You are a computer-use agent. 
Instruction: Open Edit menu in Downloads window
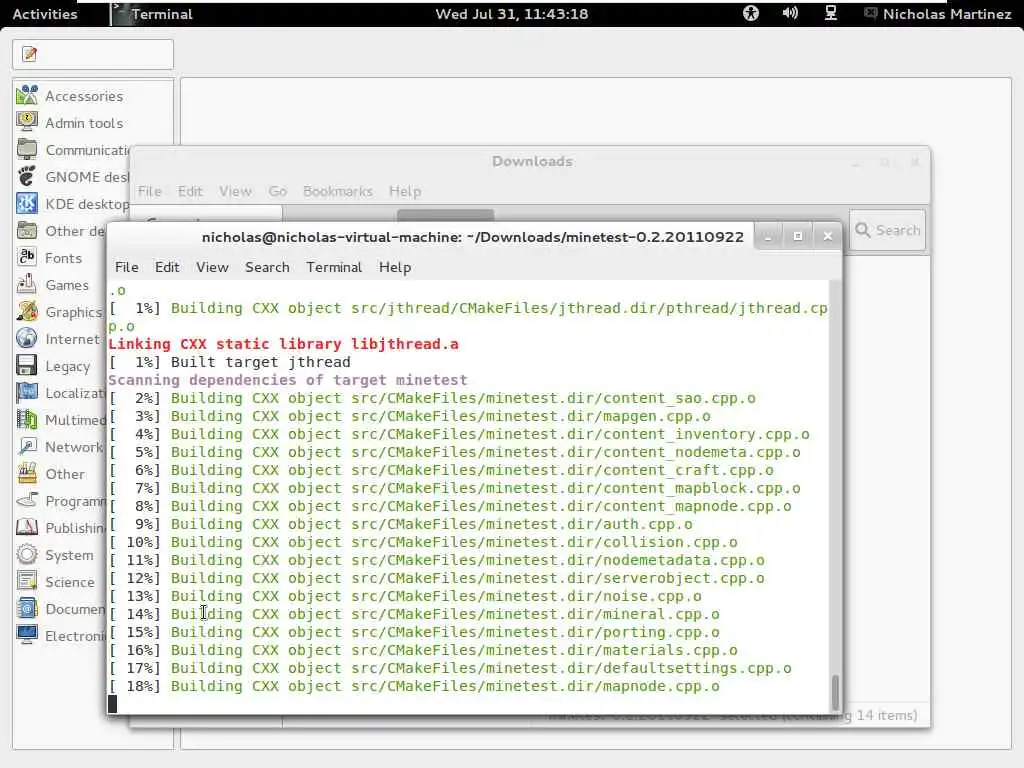(x=190, y=191)
